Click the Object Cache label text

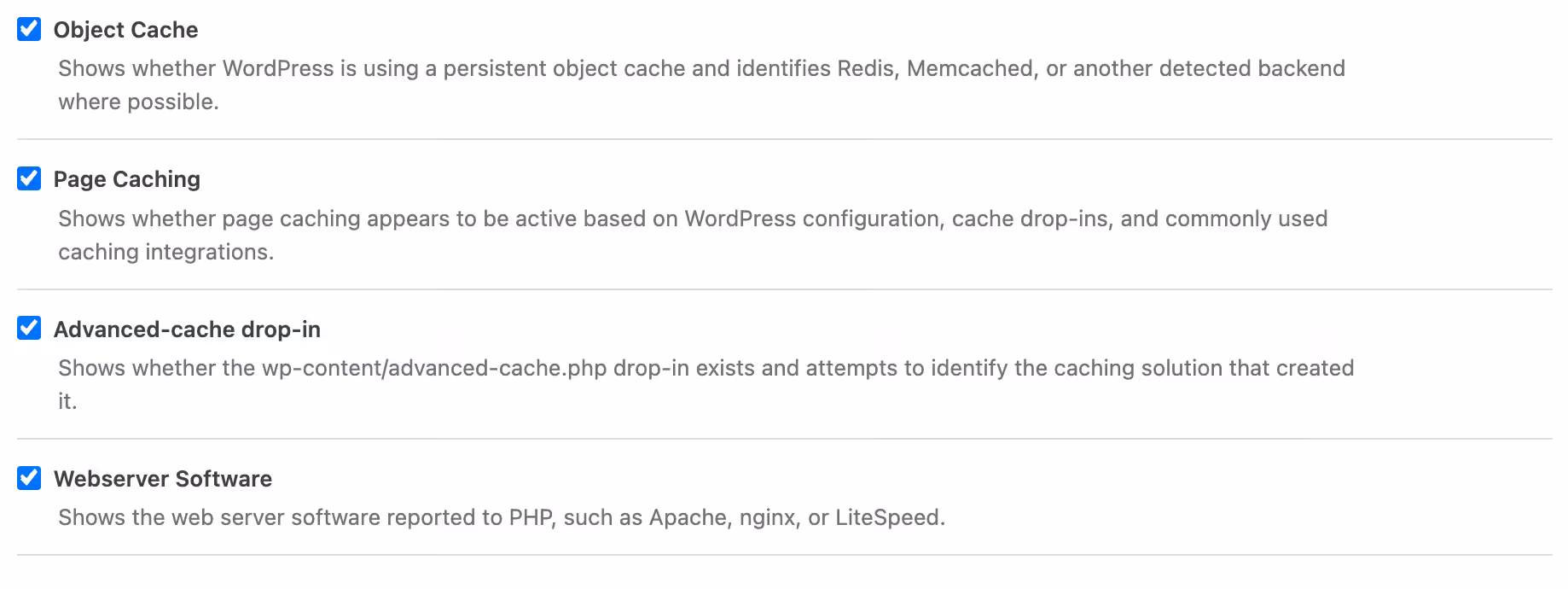[125, 30]
